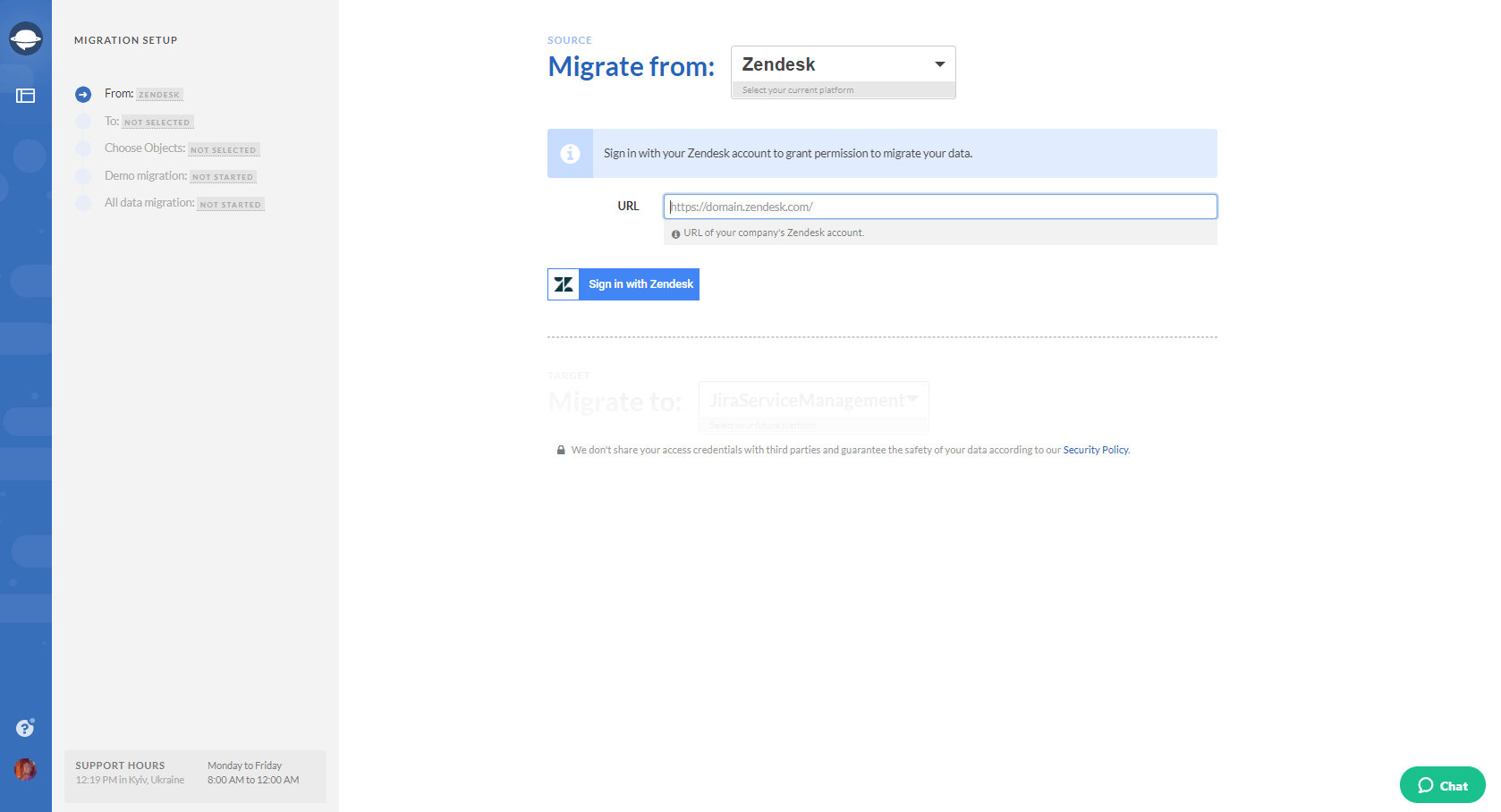Click the 'Support Hours' label

click(x=120, y=765)
